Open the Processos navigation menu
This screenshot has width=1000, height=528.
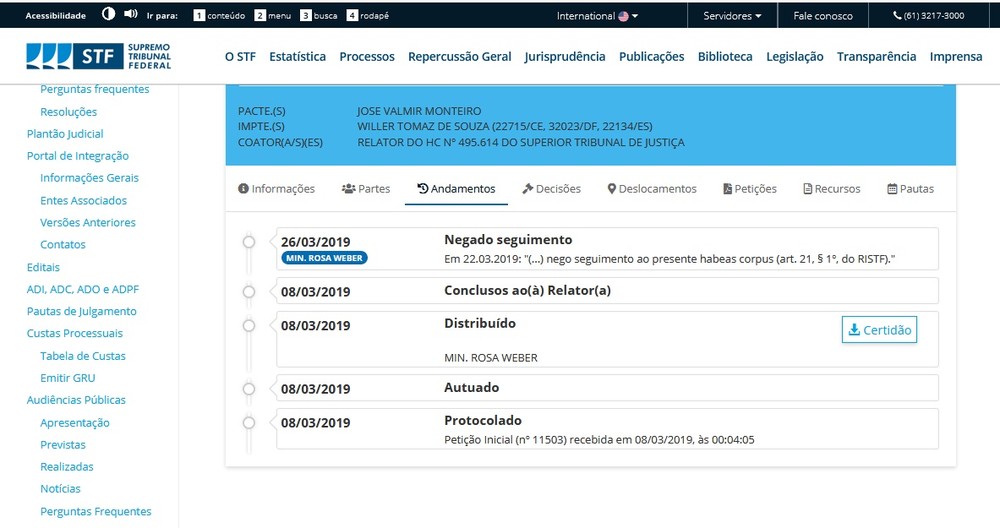[367, 57]
